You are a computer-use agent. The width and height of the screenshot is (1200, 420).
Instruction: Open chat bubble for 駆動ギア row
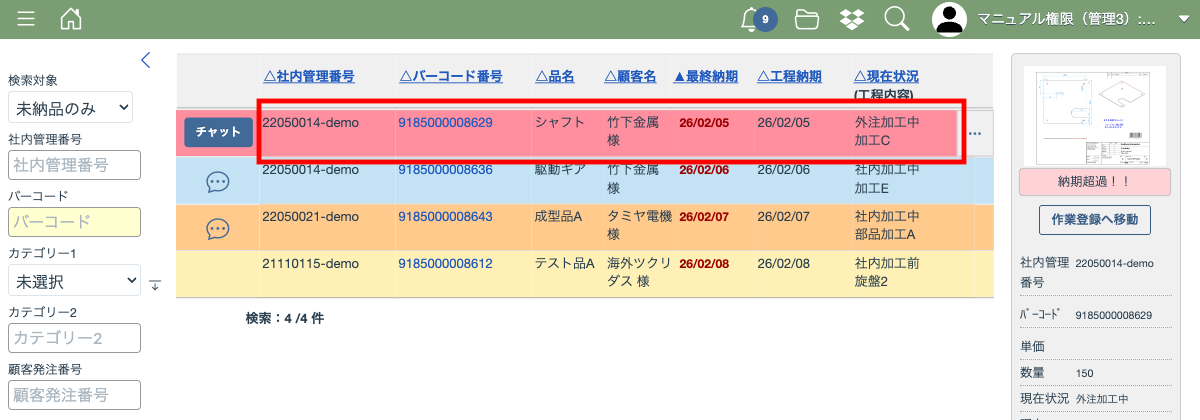(x=218, y=181)
